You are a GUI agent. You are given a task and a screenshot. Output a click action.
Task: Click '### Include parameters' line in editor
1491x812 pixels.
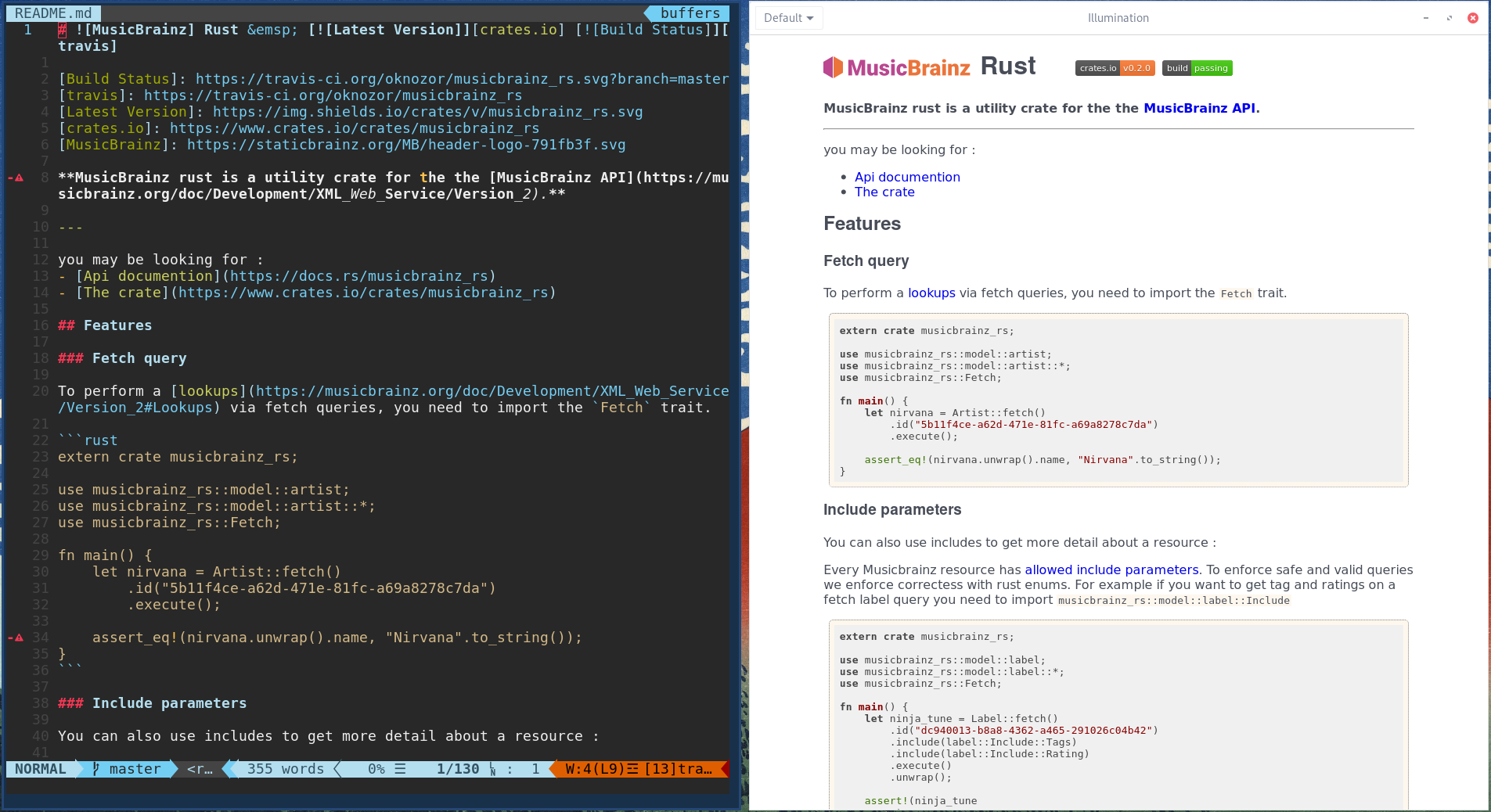pyautogui.click(x=153, y=703)
